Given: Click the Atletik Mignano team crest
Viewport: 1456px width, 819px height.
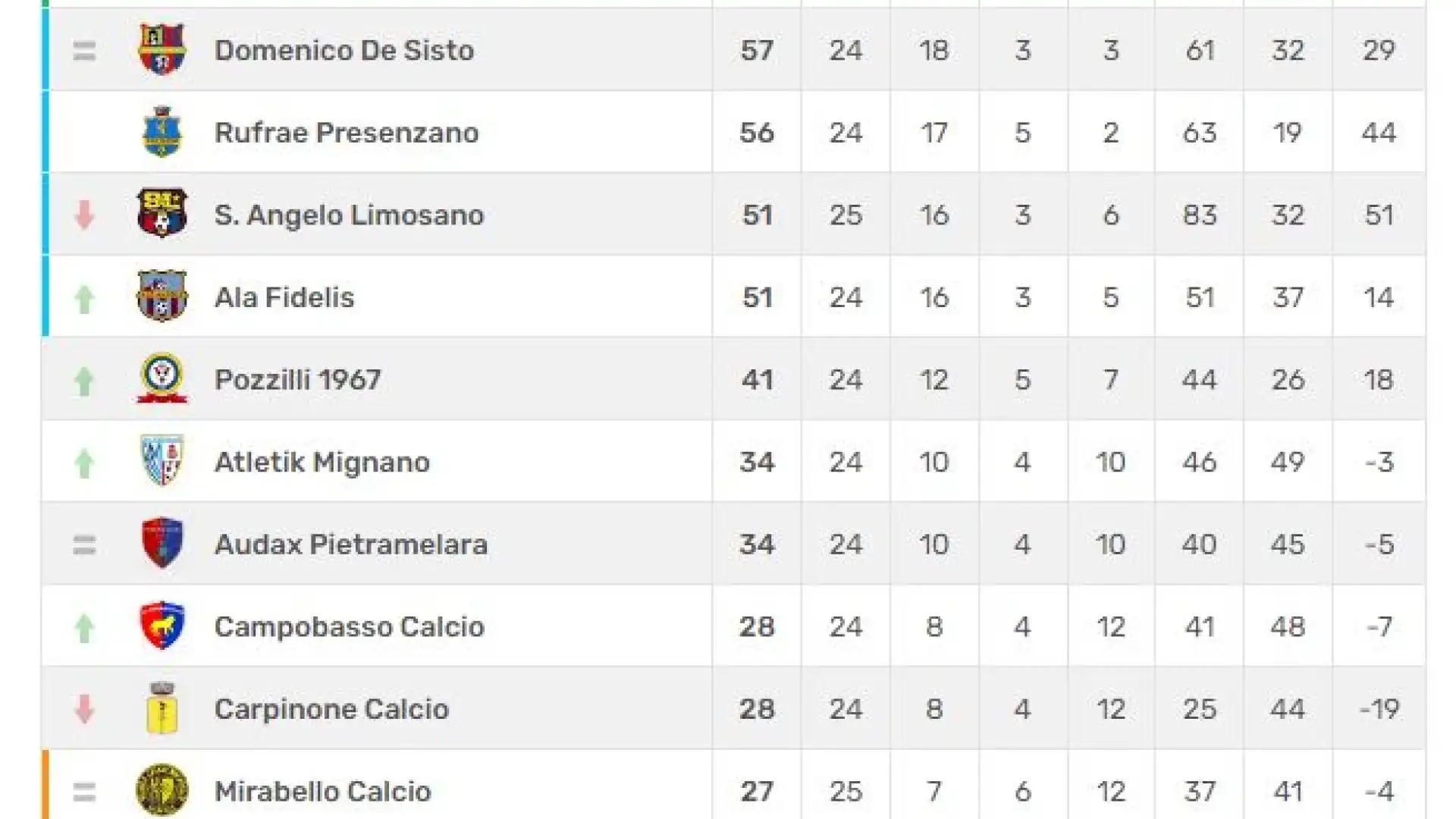Looking at the screenshot, I should (x=162, y=461).
